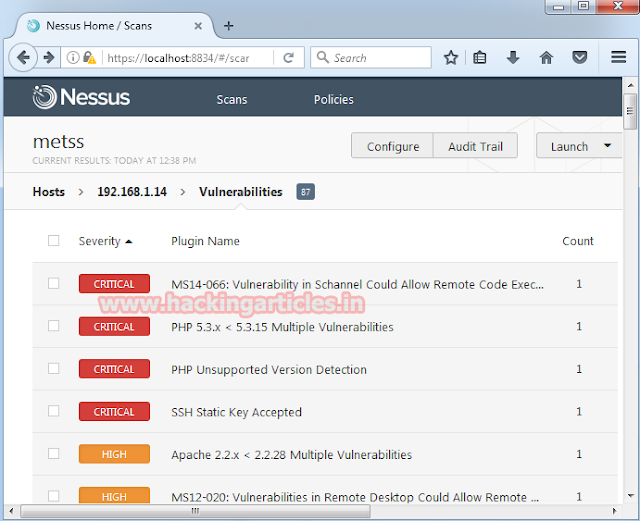Screen dimensions: 640x521
Task: Click the horizontal scrollbar left arrow
Action: click(11, 511)
